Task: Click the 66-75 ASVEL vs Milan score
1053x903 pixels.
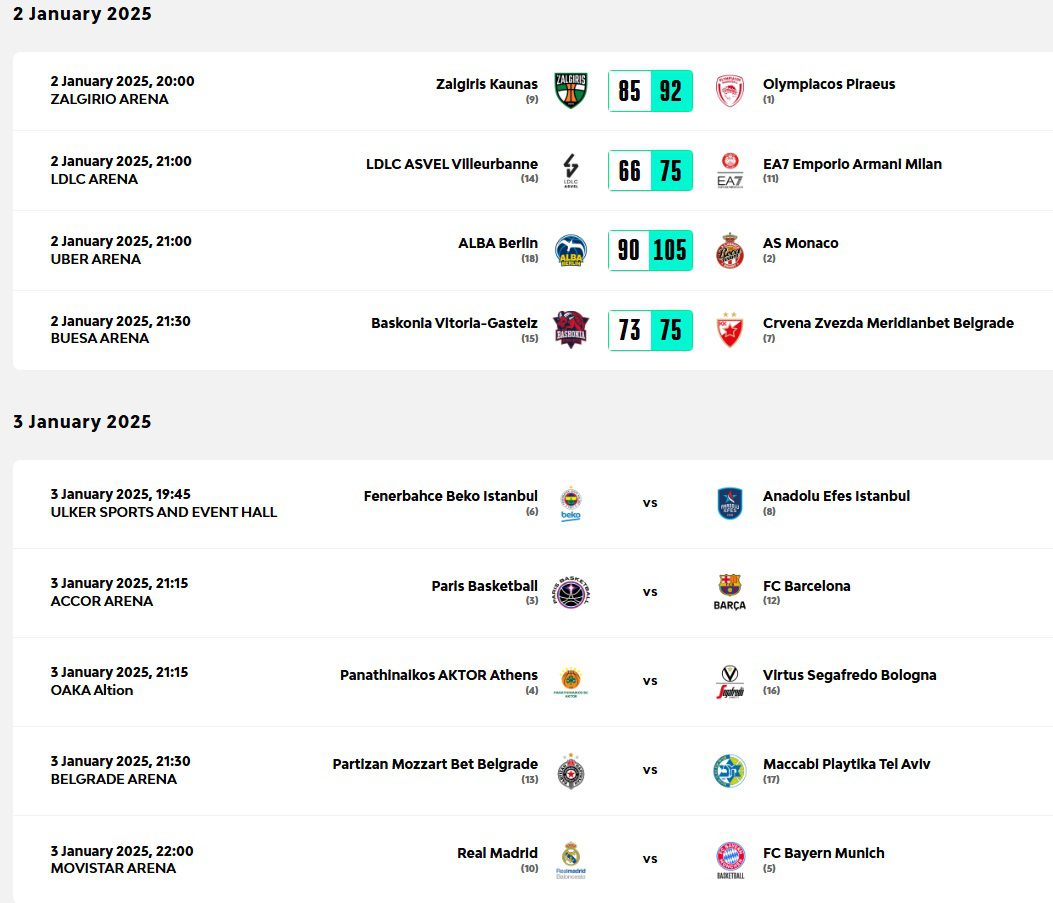Action: tap(650, 171)
